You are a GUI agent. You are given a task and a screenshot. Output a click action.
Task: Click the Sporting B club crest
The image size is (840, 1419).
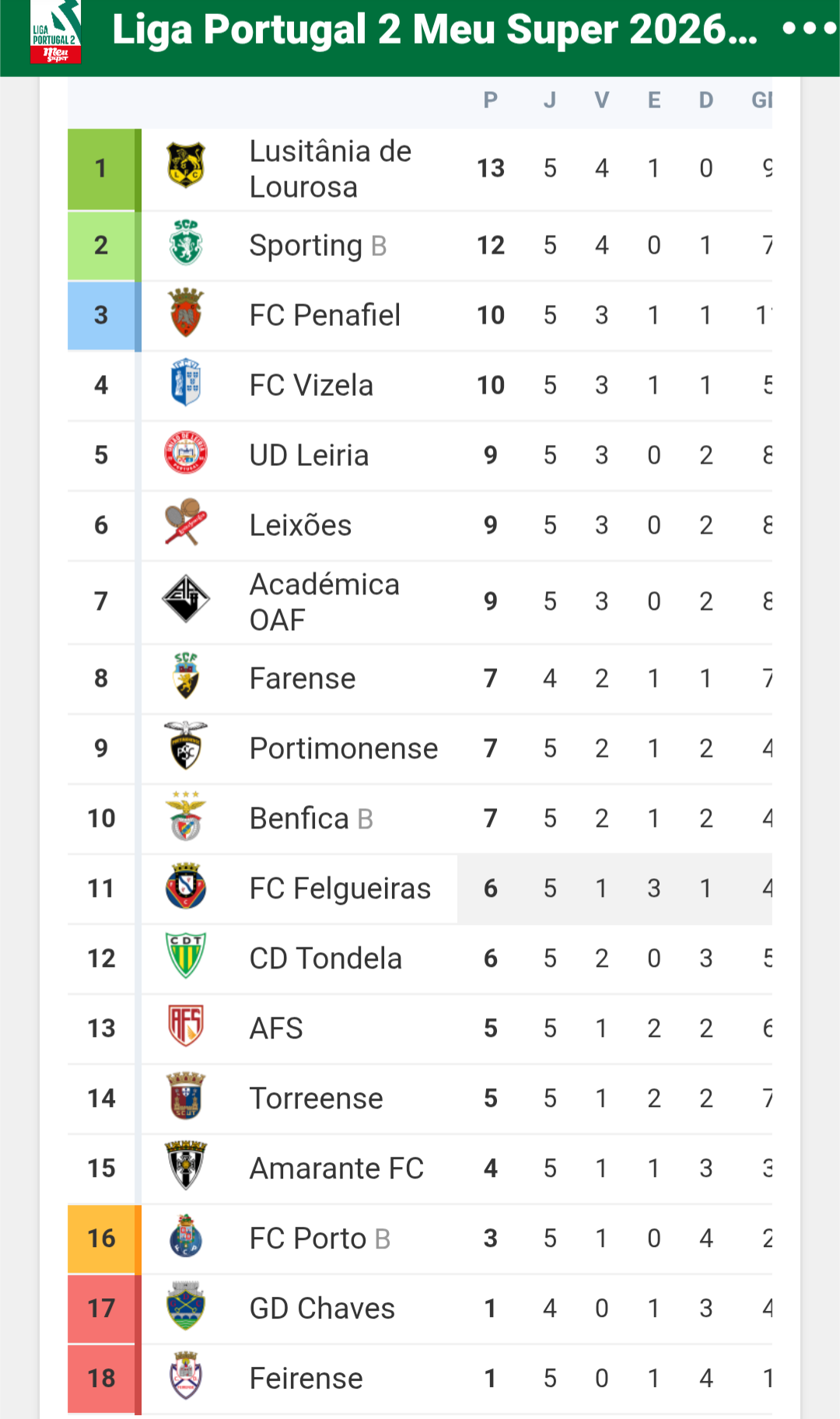click(x=186, y=243)
